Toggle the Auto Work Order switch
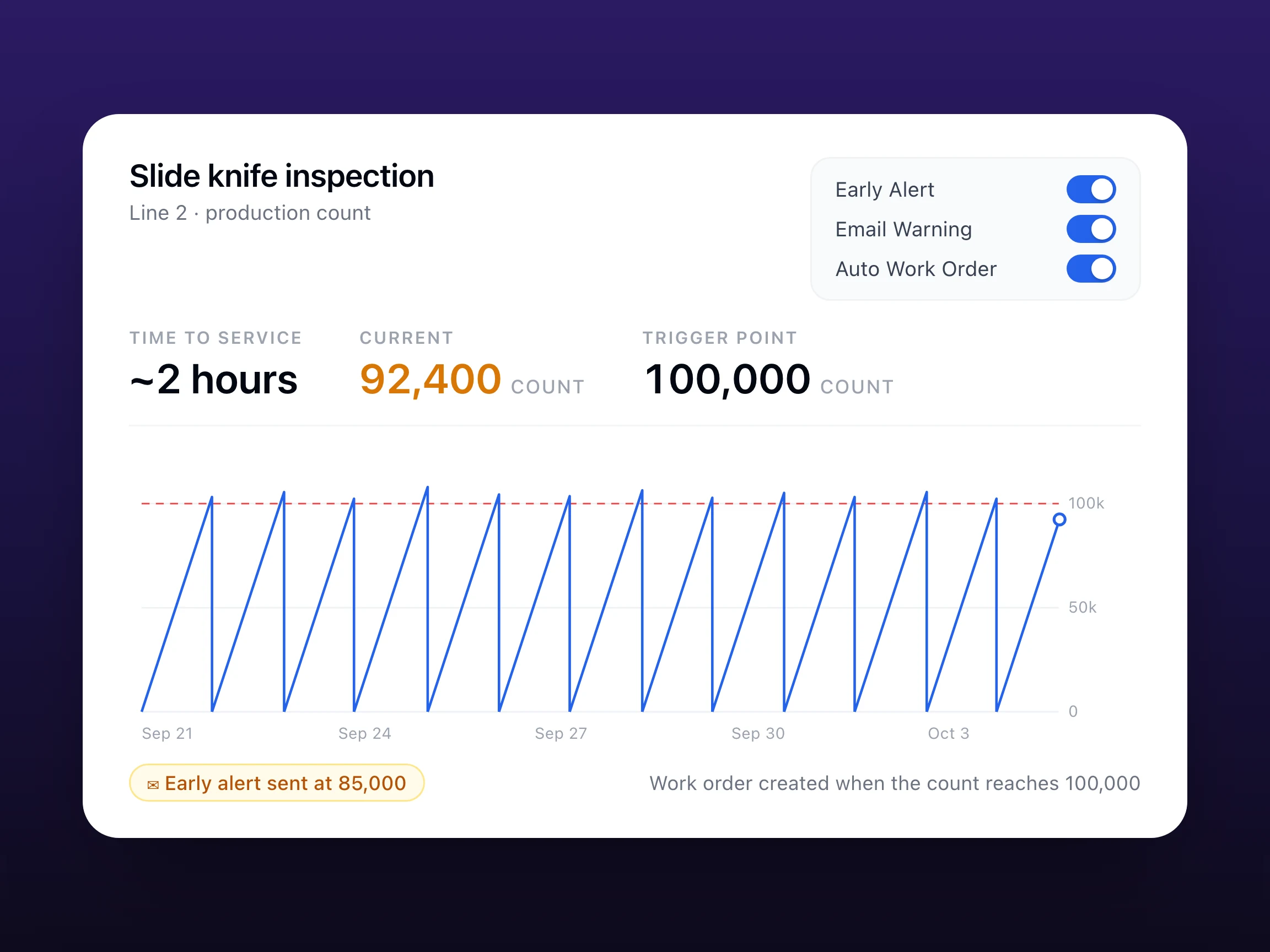 click(x=1091, y=268)
